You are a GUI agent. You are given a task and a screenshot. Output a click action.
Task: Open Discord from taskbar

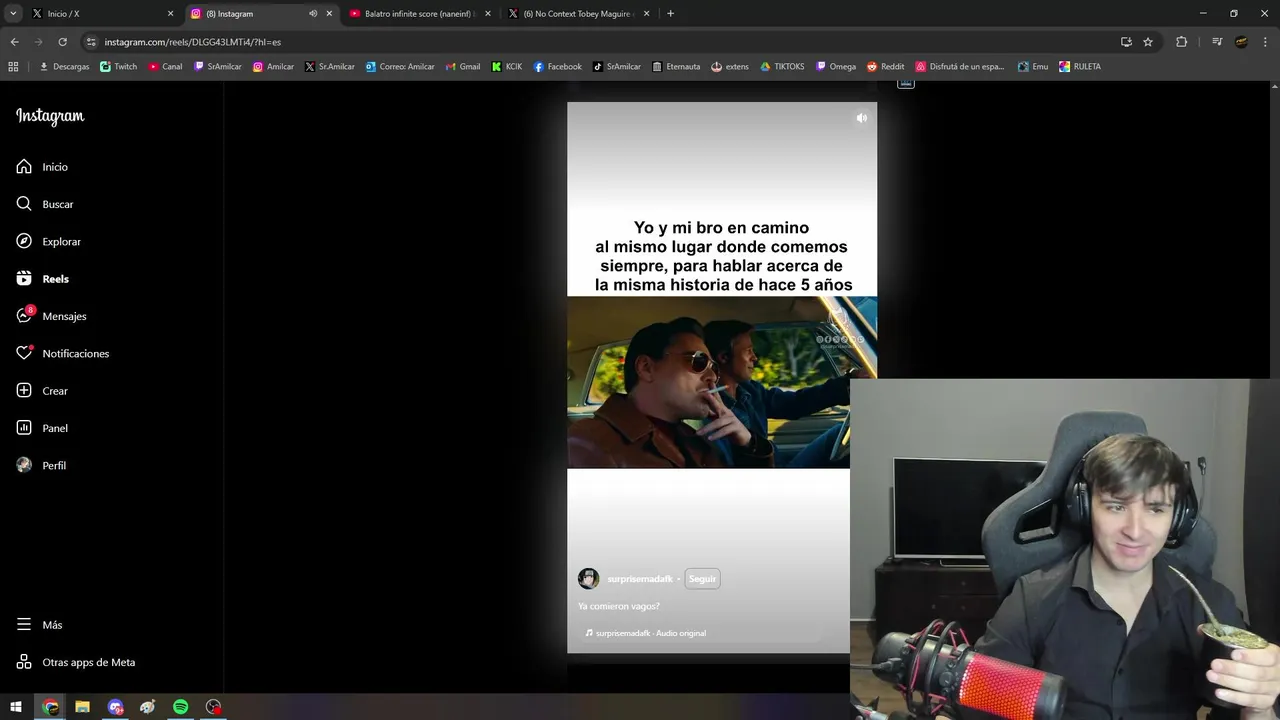(x=116, y=707)
